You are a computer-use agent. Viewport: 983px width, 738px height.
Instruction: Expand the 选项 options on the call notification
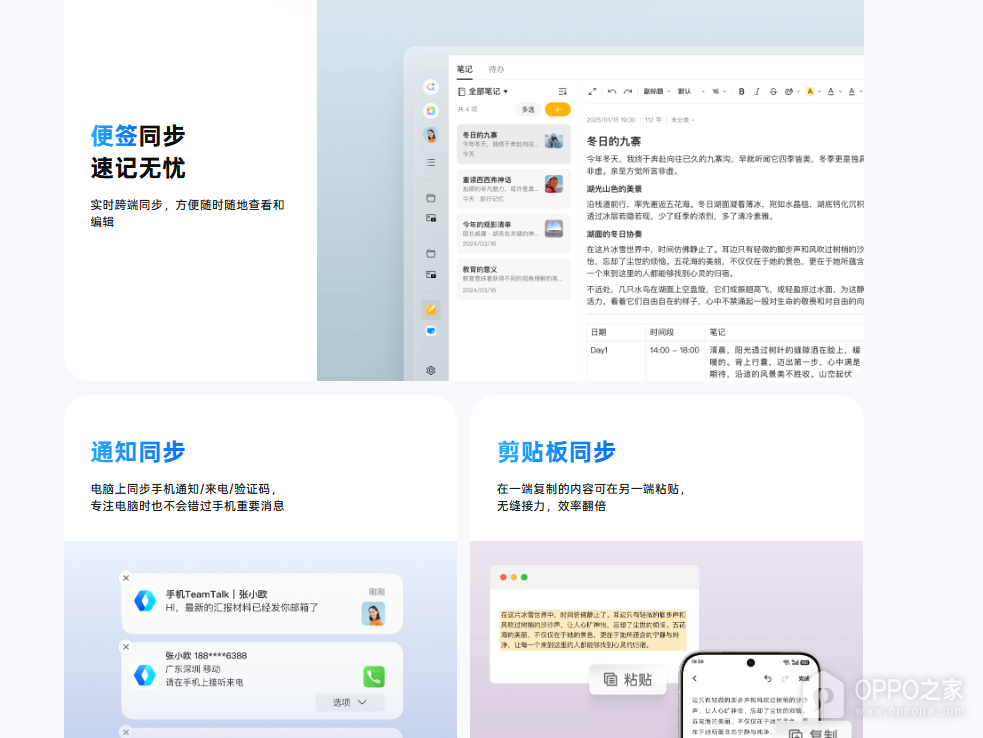pos(350,702)
